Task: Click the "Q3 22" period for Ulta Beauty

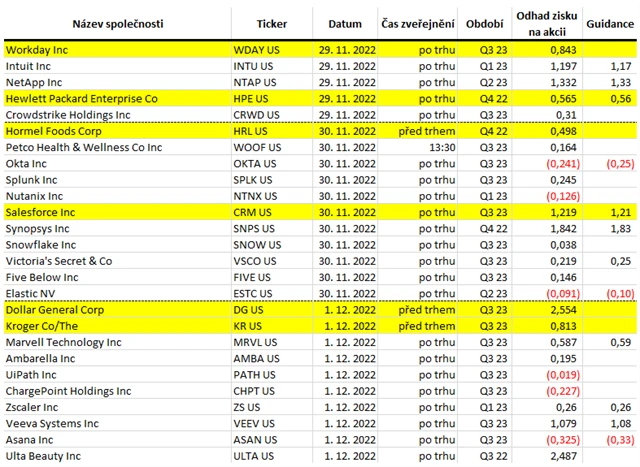Action: pos(493,456)
